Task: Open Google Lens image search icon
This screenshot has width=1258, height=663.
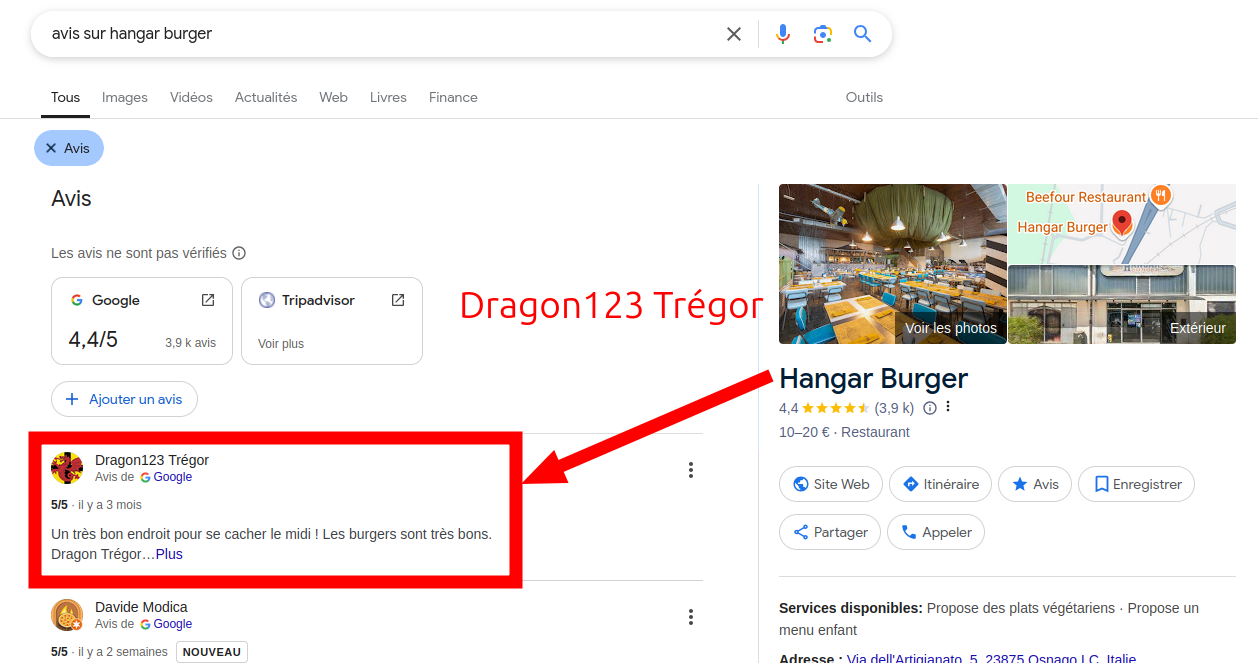Action: [x=823, y=34]
